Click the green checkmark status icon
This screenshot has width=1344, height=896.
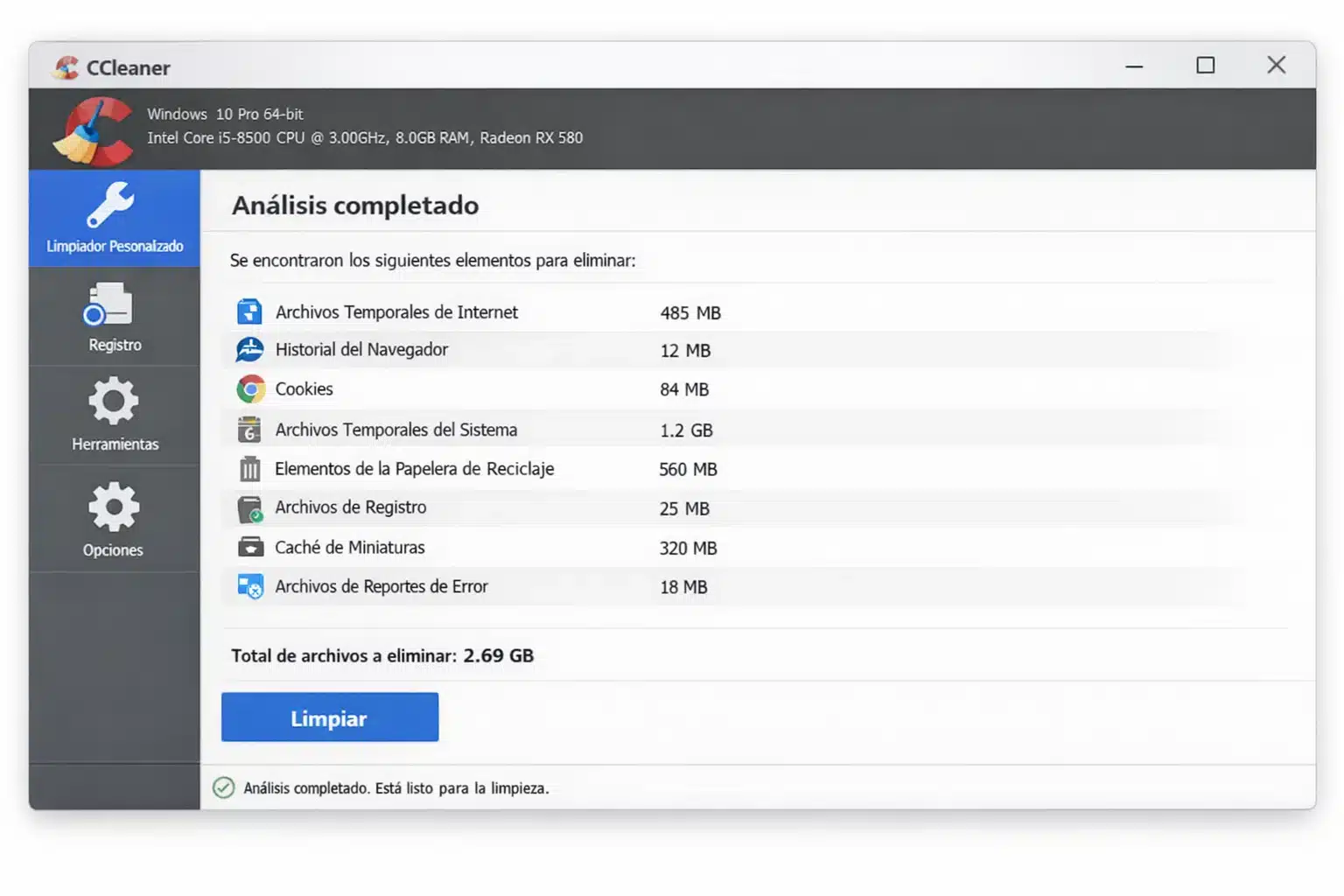click(x=223, y=787)
